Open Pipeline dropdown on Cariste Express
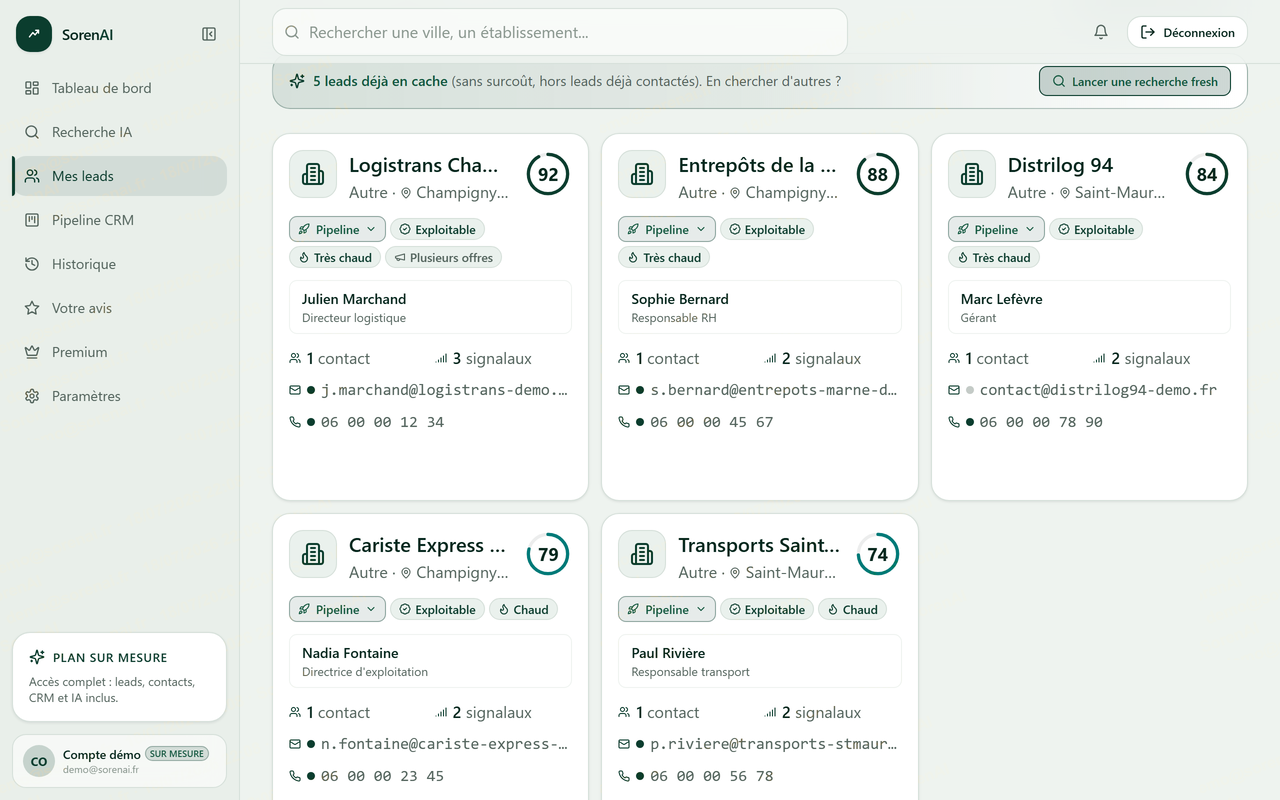 pyautogui.click(x=337, y=609)
